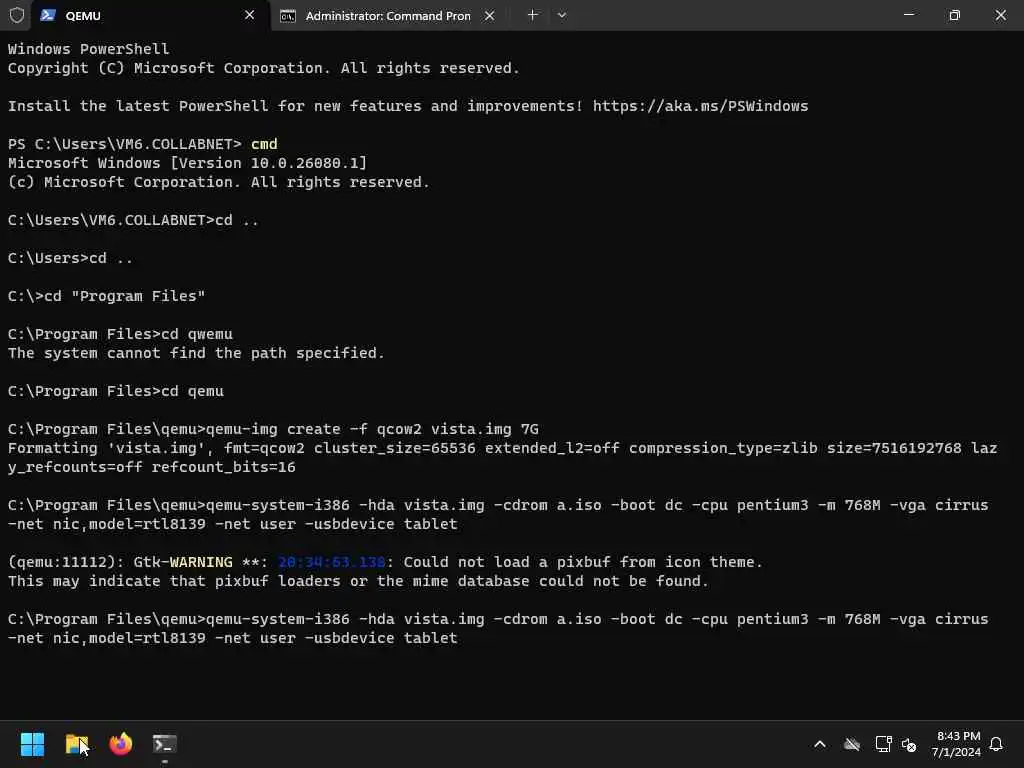Close the Terminal window
This screenshot has width=1024, height=768.
[1000, 15]
